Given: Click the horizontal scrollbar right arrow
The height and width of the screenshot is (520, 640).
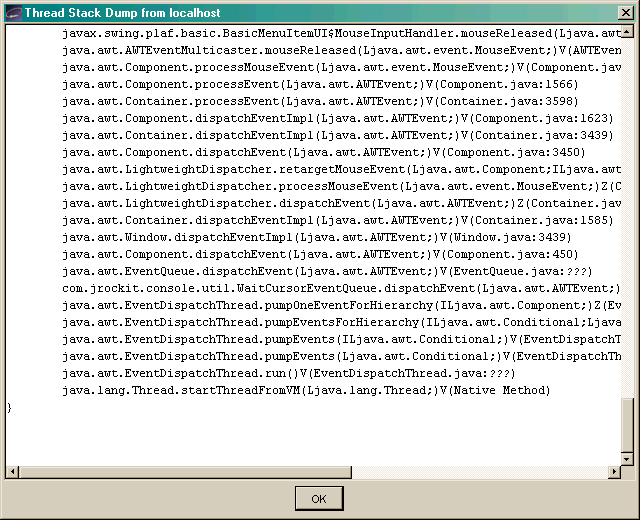Looking at the screenshot, I should (x=614, y=472).
